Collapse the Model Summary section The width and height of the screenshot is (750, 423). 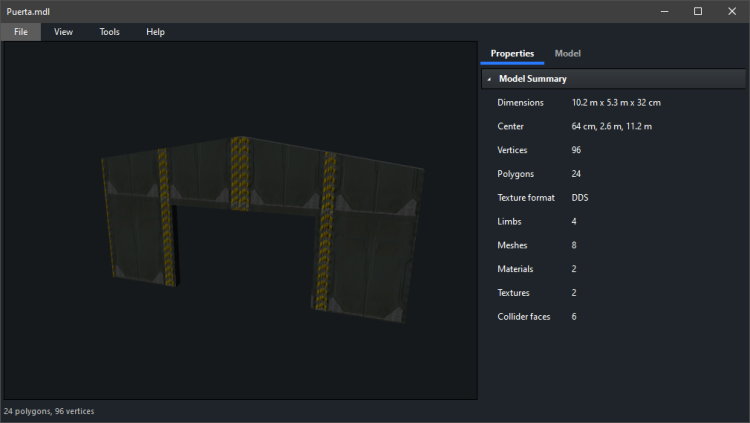pyautogui.click(x=489, y=79)
